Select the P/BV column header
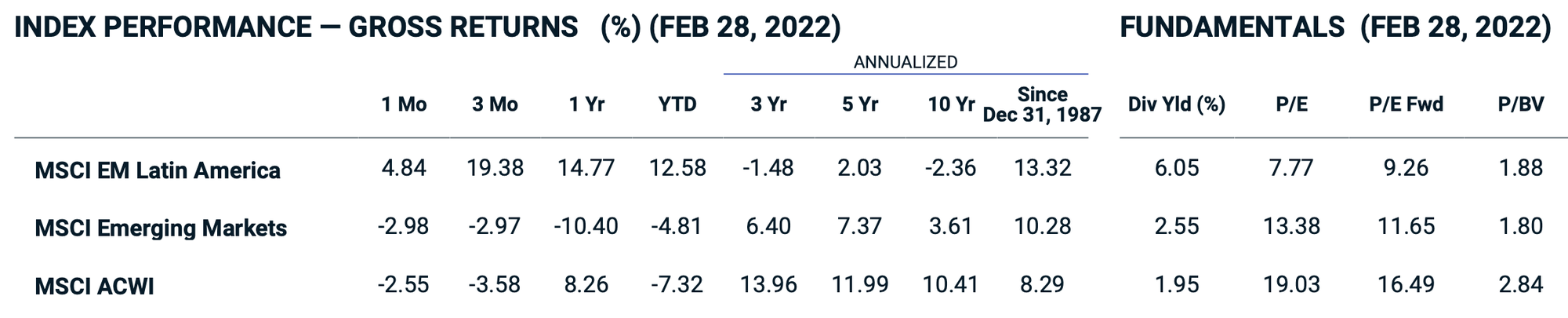This screenshot has height=318, width=1568. pos(1520,104)
